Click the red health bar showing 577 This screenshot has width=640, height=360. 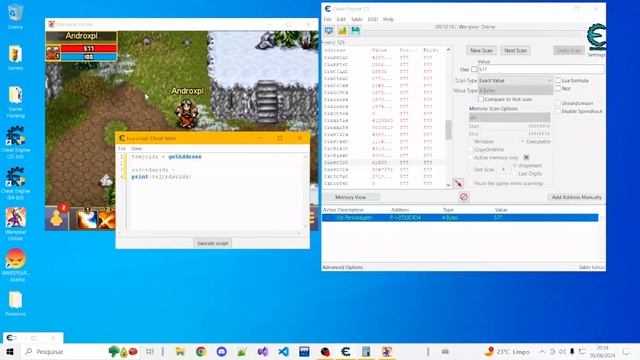tap(89, 49)
